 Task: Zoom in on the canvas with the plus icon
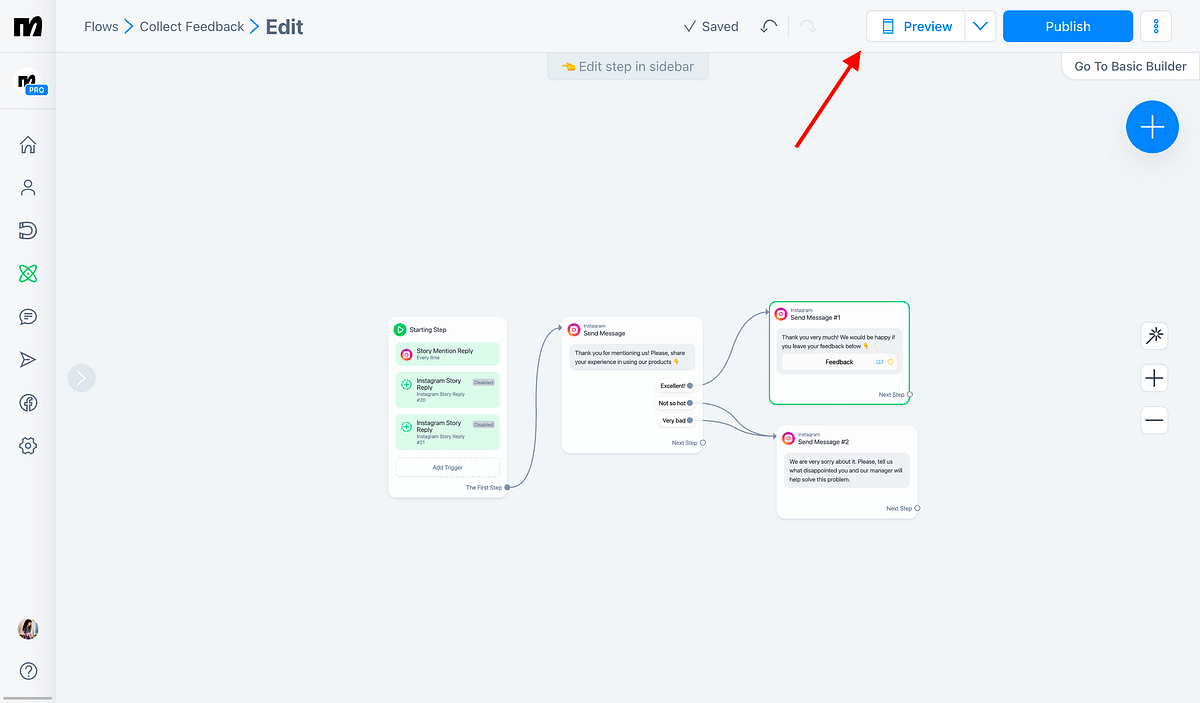tap(1154, 377)
